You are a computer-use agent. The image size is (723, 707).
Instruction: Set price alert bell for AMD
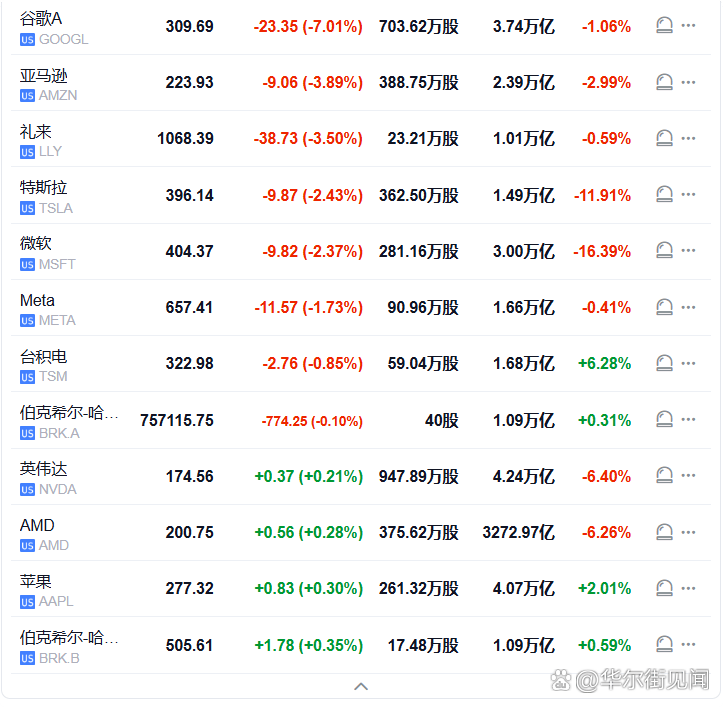[x=664, y=532]
